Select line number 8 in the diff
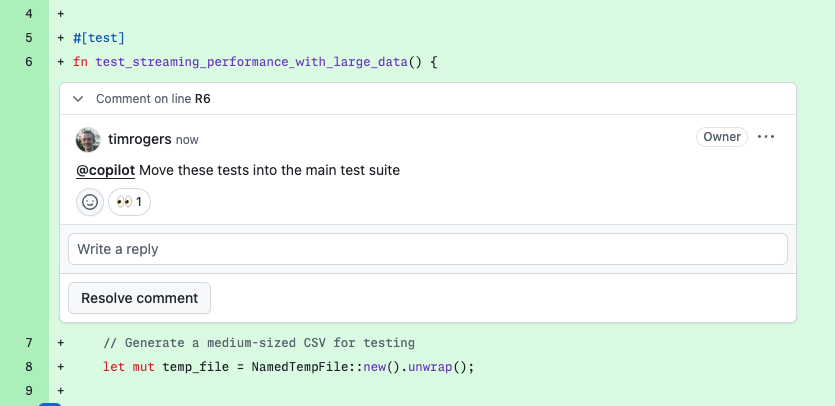The image size is (835, 406). coord(28,366)
